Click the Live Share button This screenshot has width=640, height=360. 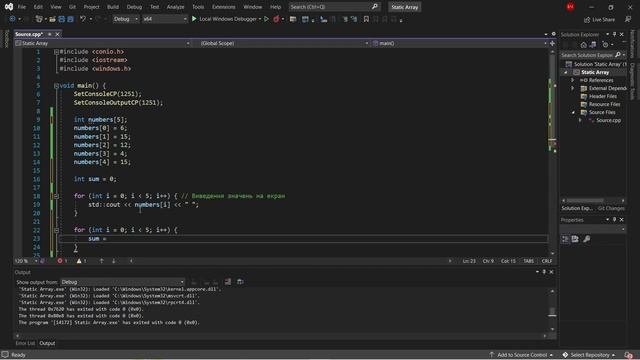point(599,19)
